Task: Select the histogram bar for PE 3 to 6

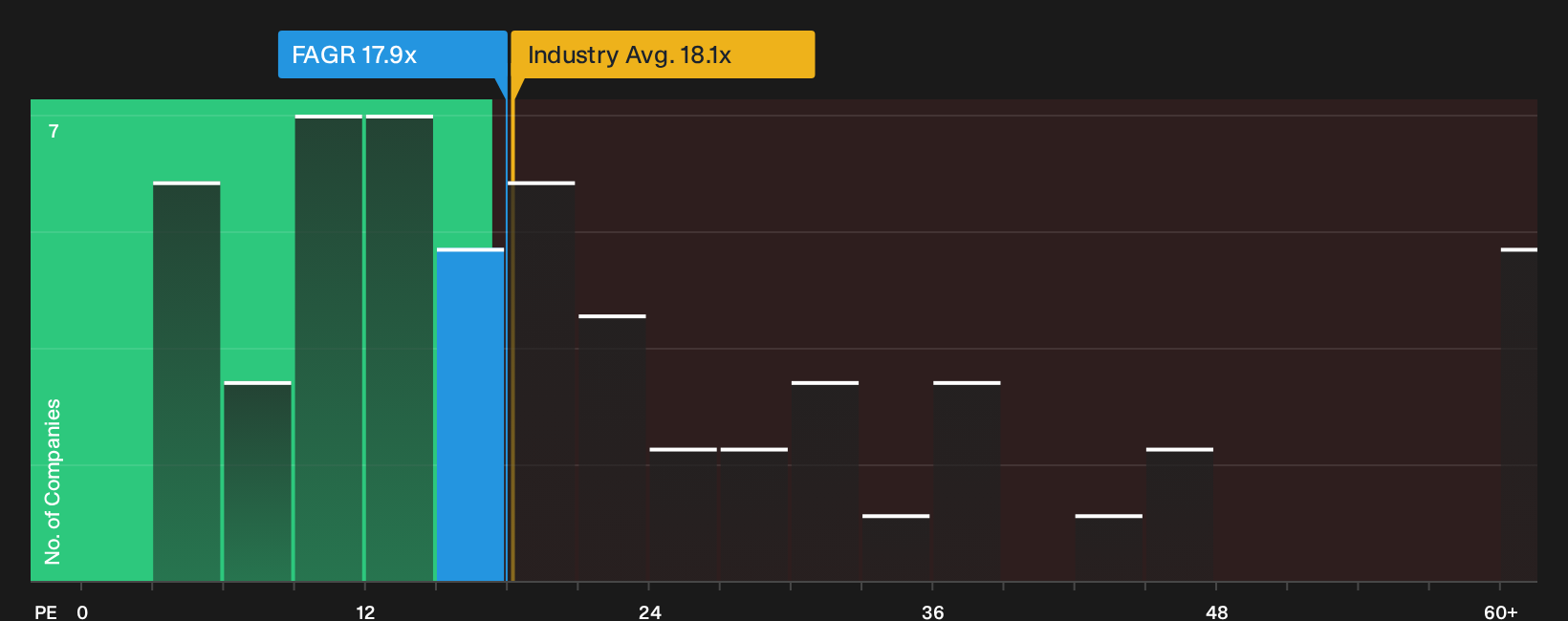Action: click(186, 381)
